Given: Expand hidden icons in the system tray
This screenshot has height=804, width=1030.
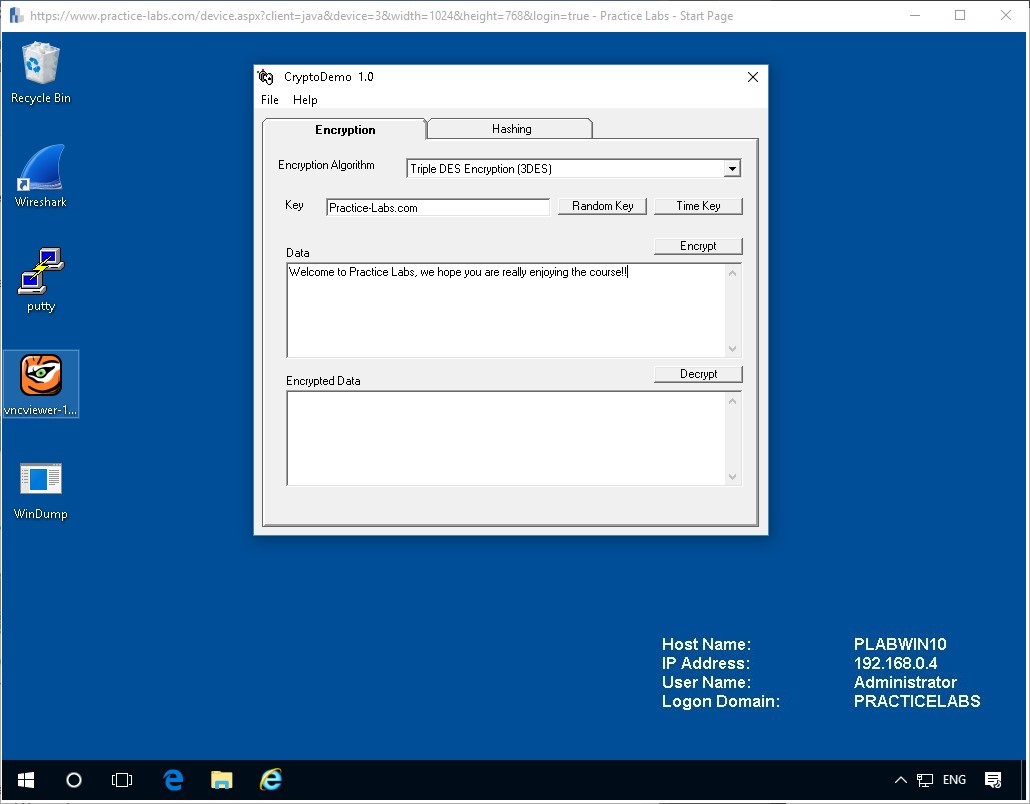Looking at the screenshot, I should [900, 780].
